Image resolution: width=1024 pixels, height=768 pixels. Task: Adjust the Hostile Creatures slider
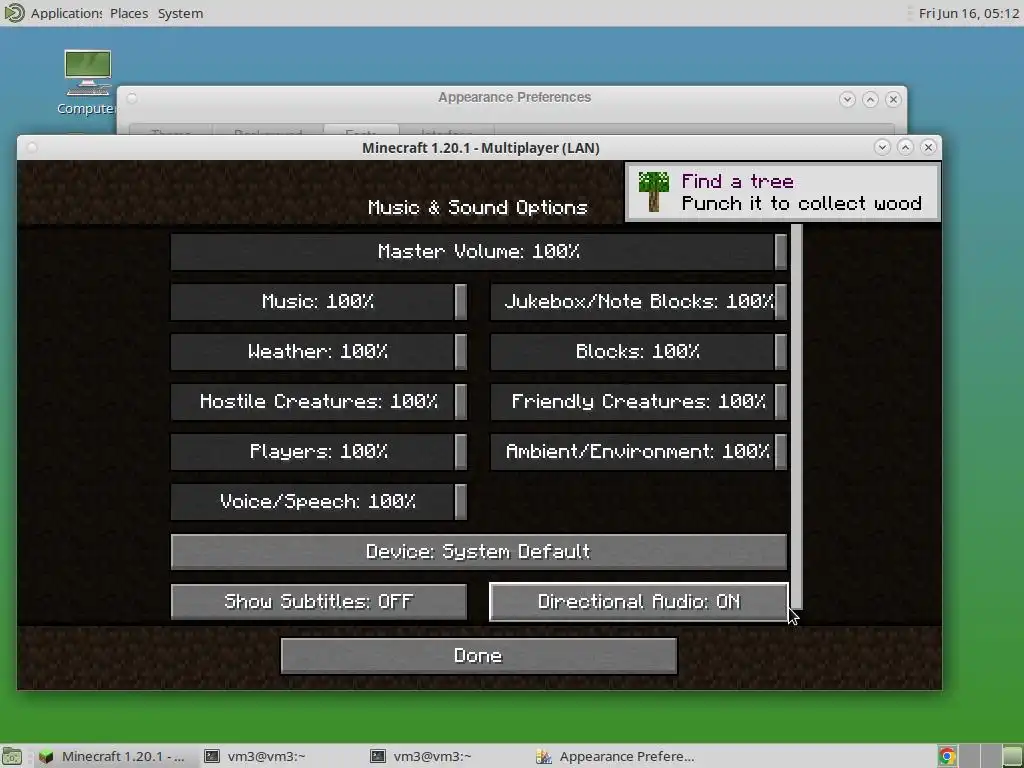[x=319, y=401]
